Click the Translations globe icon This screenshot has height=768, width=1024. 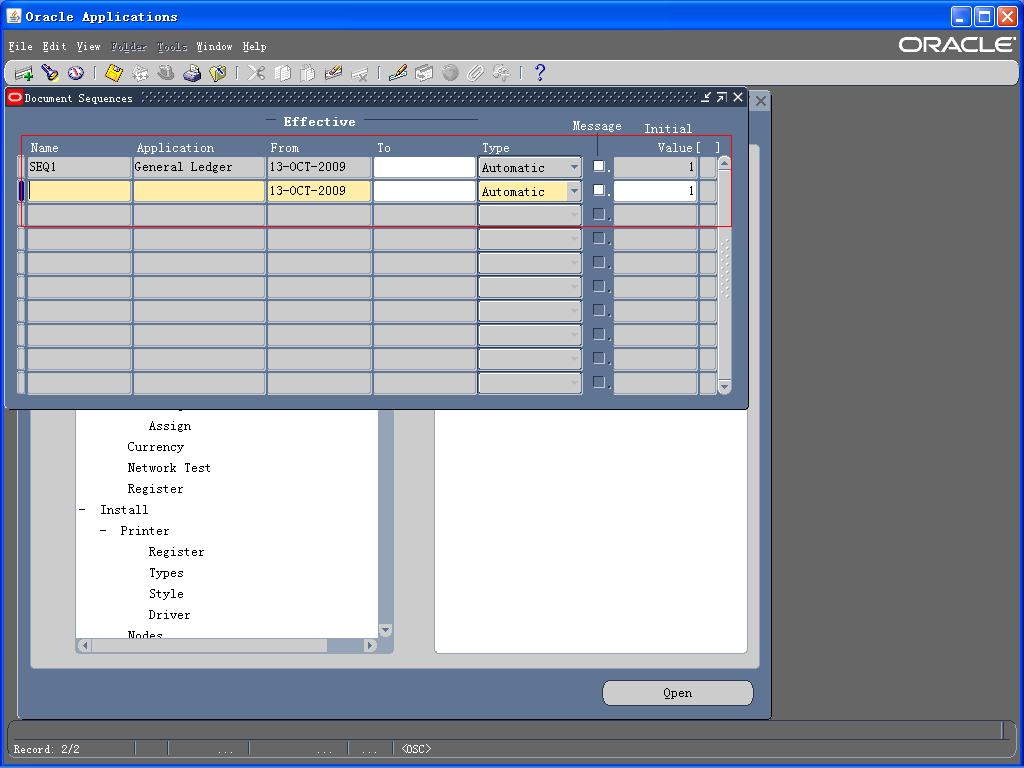[450, 73]
